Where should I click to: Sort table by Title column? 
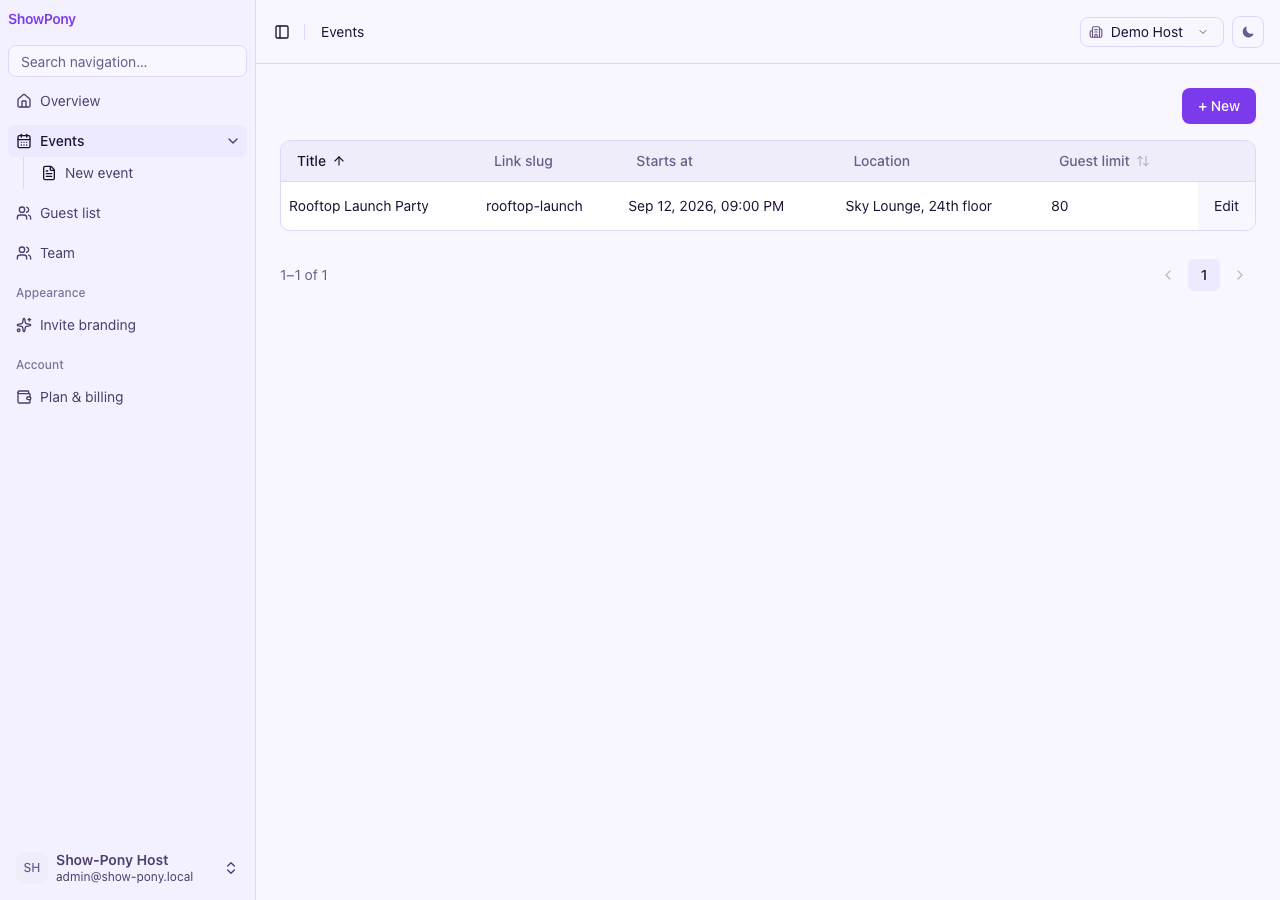tap(321, 161)
